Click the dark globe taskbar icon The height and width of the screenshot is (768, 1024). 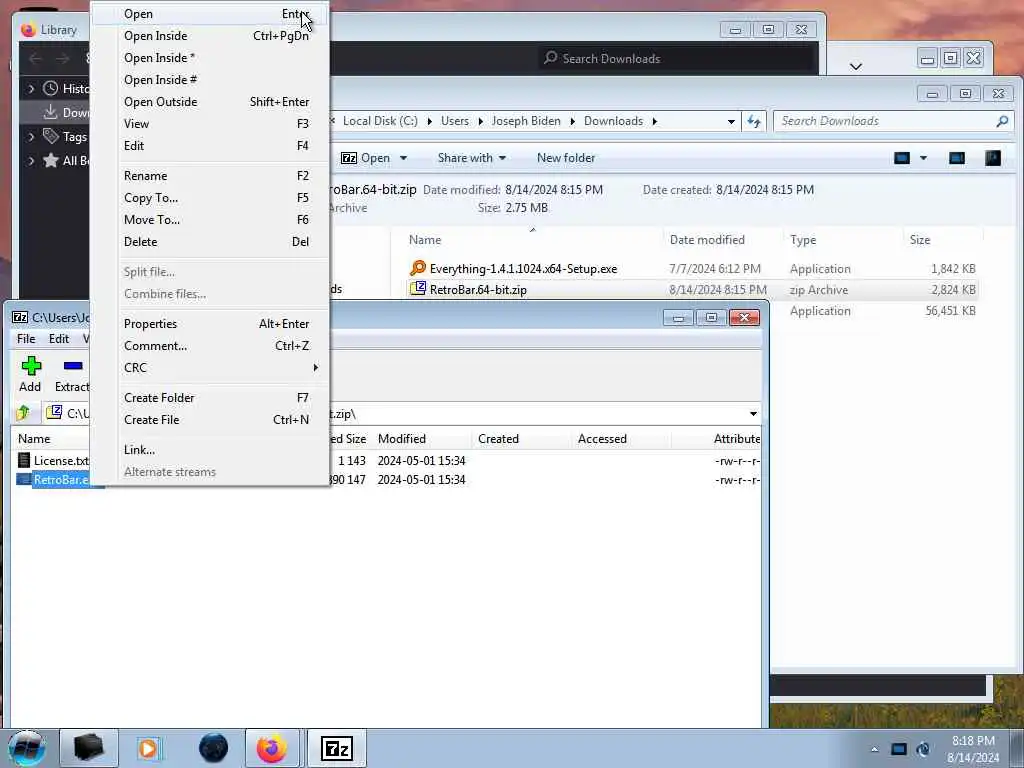click(x=214, y=748)
